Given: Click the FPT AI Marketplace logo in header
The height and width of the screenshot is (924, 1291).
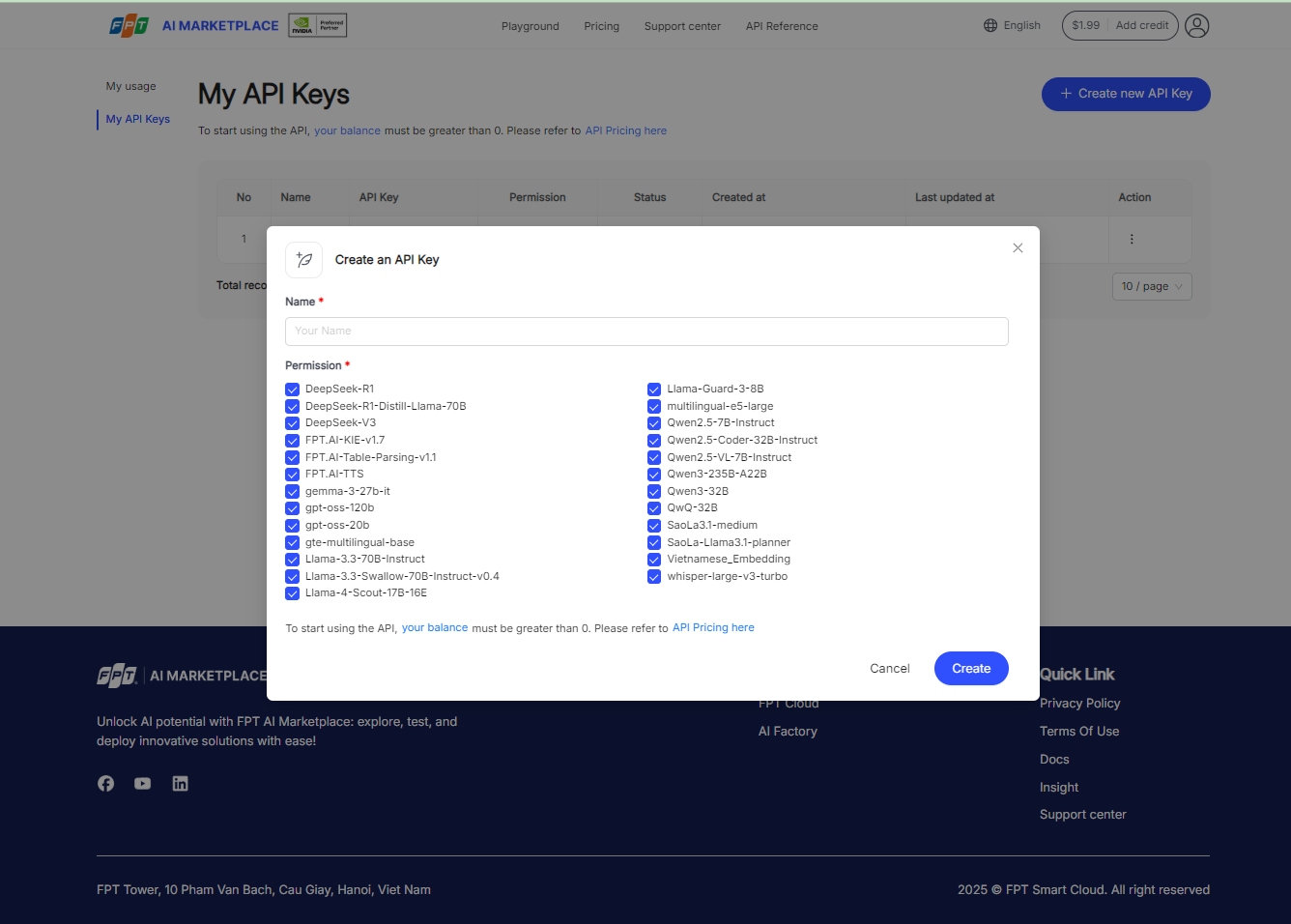Looking at the screenshot, I should [194, 26].
